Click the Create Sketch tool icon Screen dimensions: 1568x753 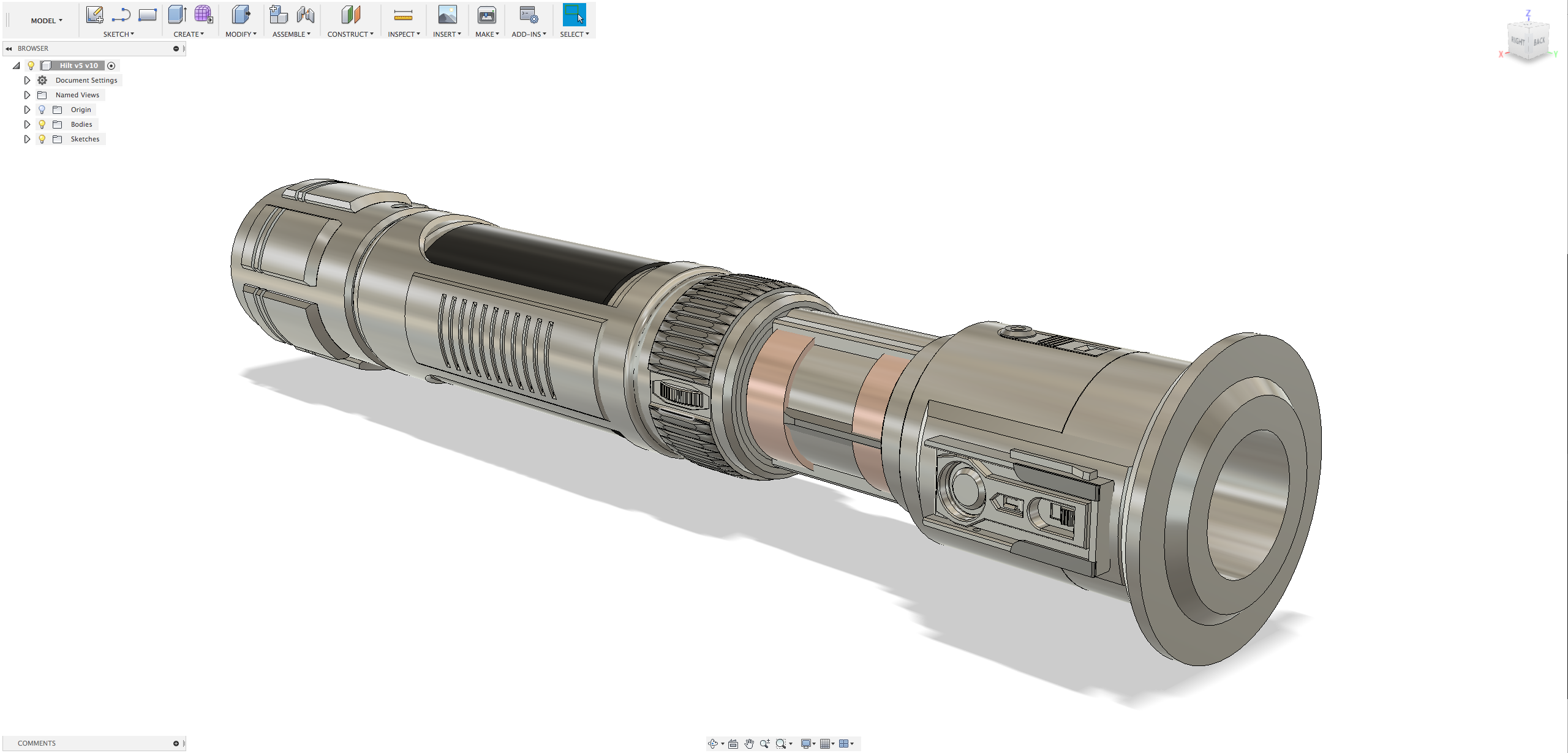(x=94, y=15)
